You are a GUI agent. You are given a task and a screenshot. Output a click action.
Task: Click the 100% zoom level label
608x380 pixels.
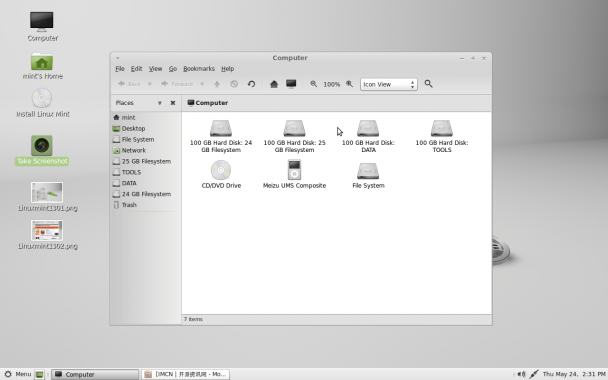[332, 84]
